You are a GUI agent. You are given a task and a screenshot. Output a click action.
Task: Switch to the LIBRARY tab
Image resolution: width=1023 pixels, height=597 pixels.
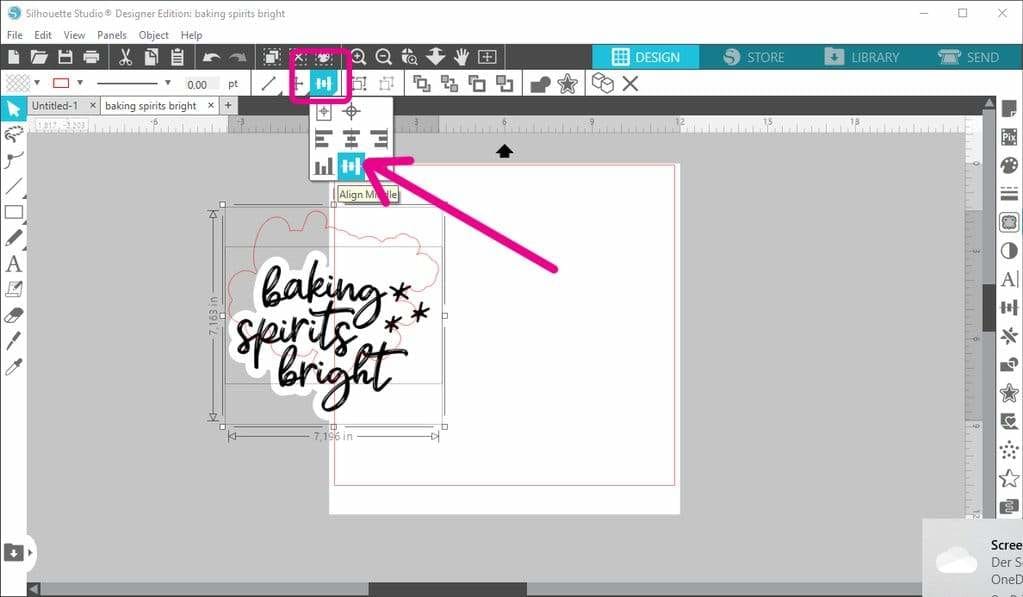[861, 57]
